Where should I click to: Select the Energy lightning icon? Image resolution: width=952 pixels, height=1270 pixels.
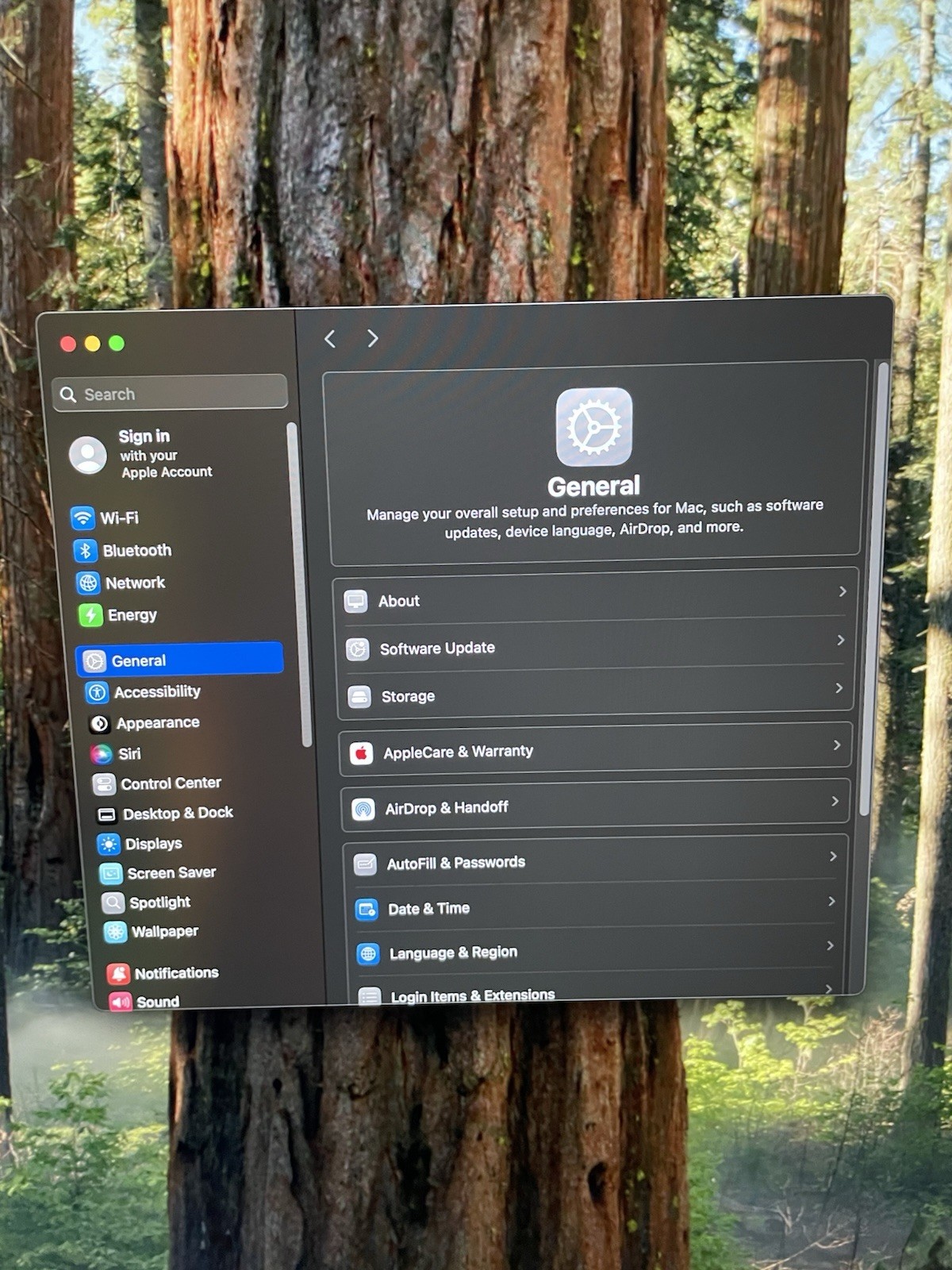coord(90,615)
